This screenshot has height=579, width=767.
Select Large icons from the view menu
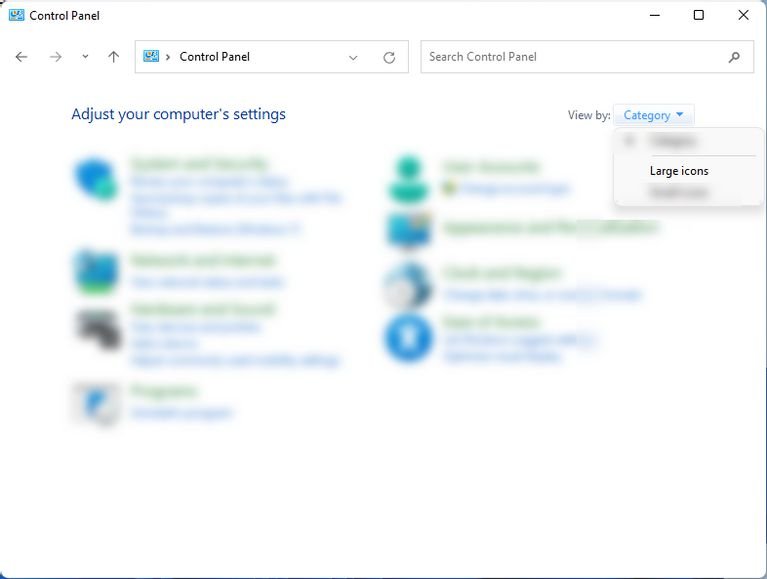(679, 171)
